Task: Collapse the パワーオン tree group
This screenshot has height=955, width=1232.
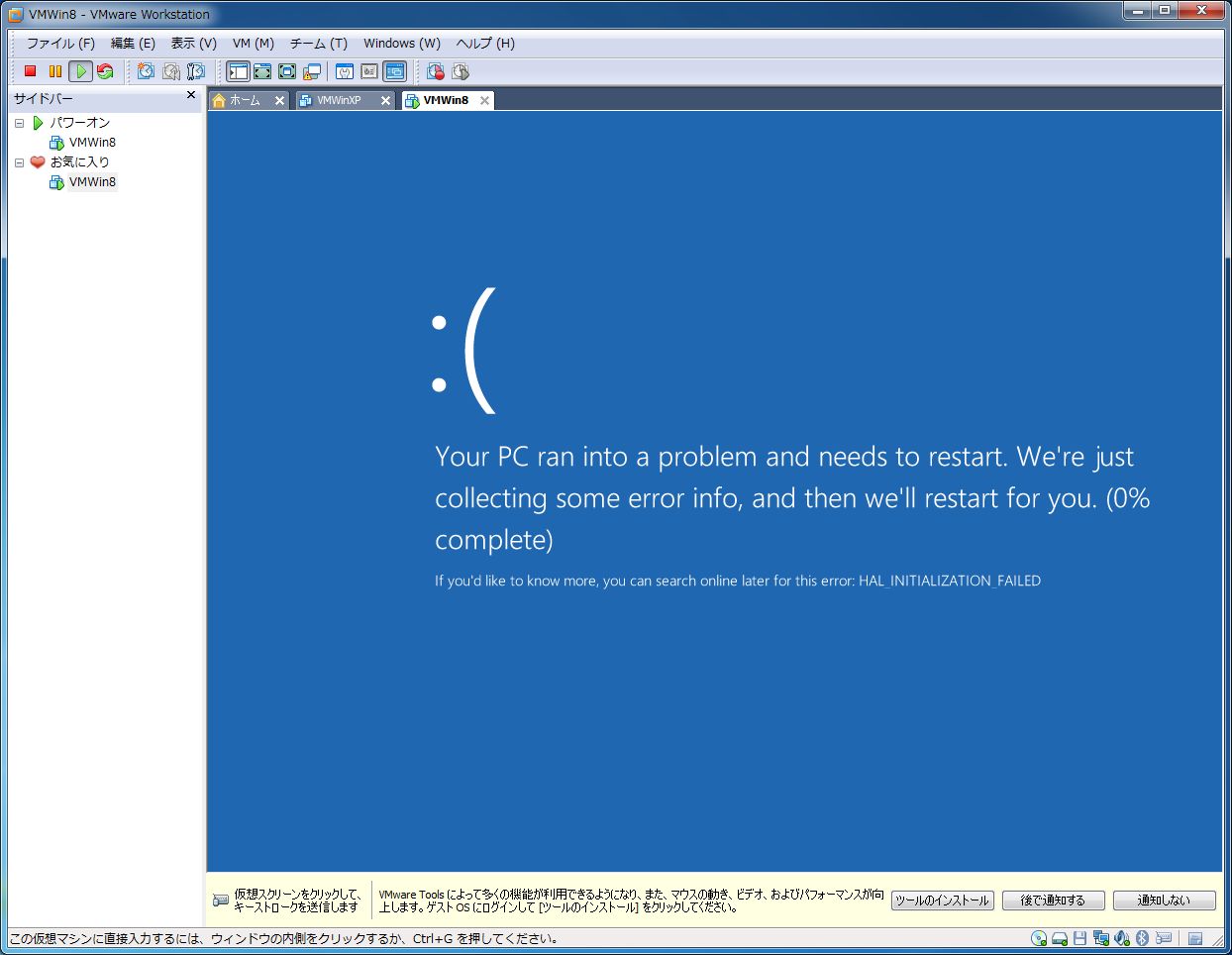Action: (19, 123)
